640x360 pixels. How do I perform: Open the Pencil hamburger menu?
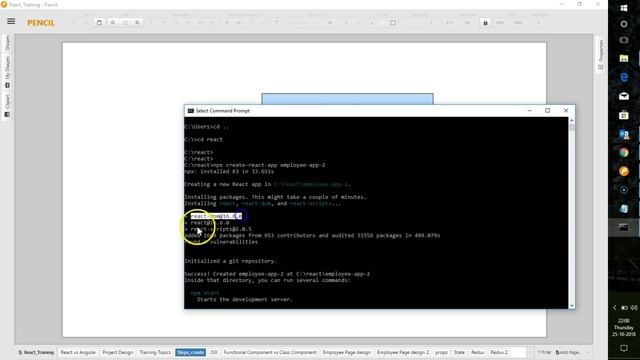point(11,21)
